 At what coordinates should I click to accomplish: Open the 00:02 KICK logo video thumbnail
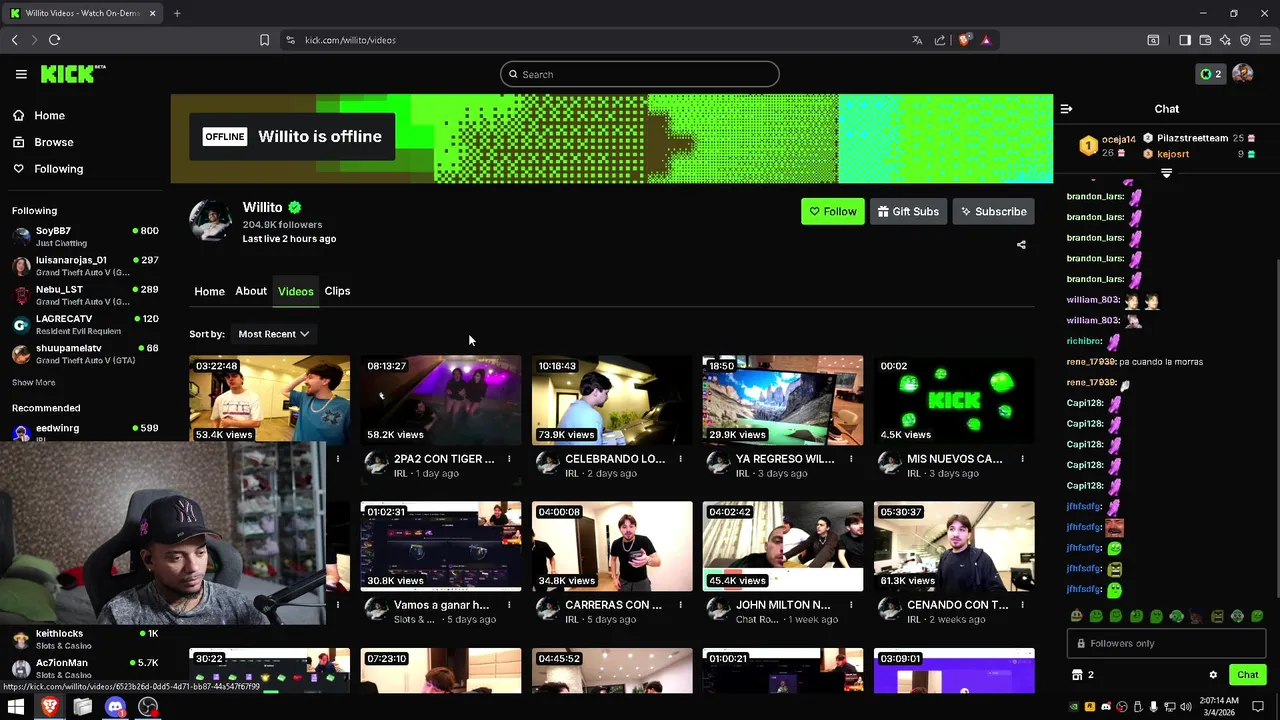[x=954, y=400]
